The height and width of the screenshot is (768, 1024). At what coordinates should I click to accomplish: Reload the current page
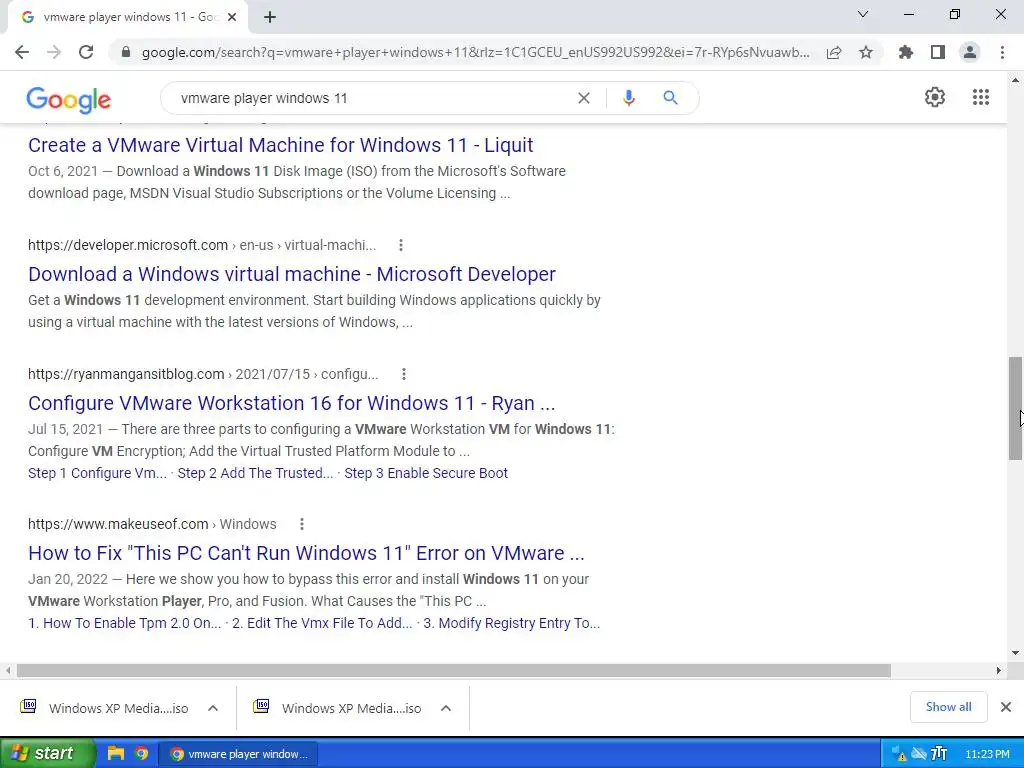click(86, 52)
